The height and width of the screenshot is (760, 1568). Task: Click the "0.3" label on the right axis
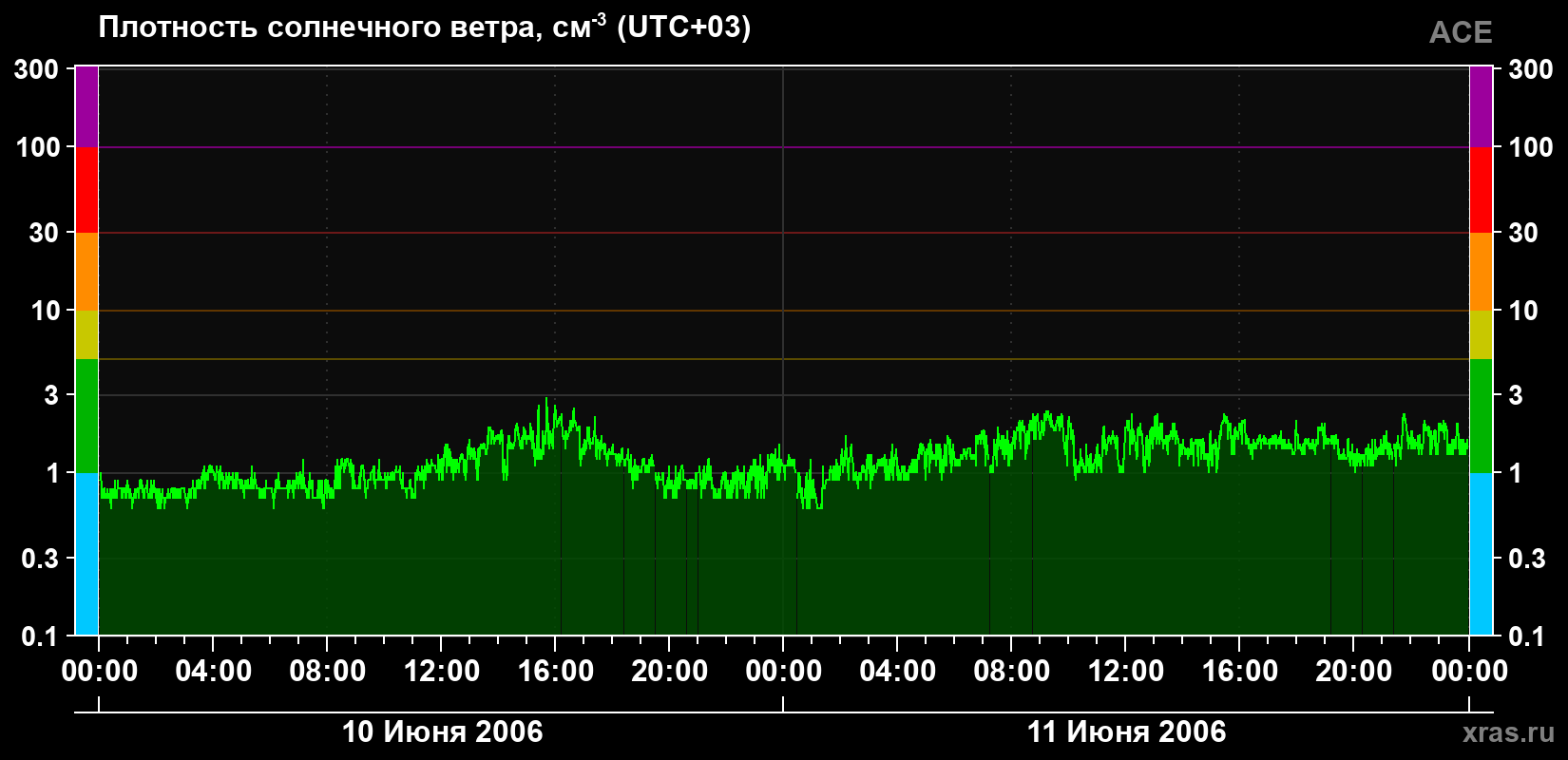[x=1527, y=559]
